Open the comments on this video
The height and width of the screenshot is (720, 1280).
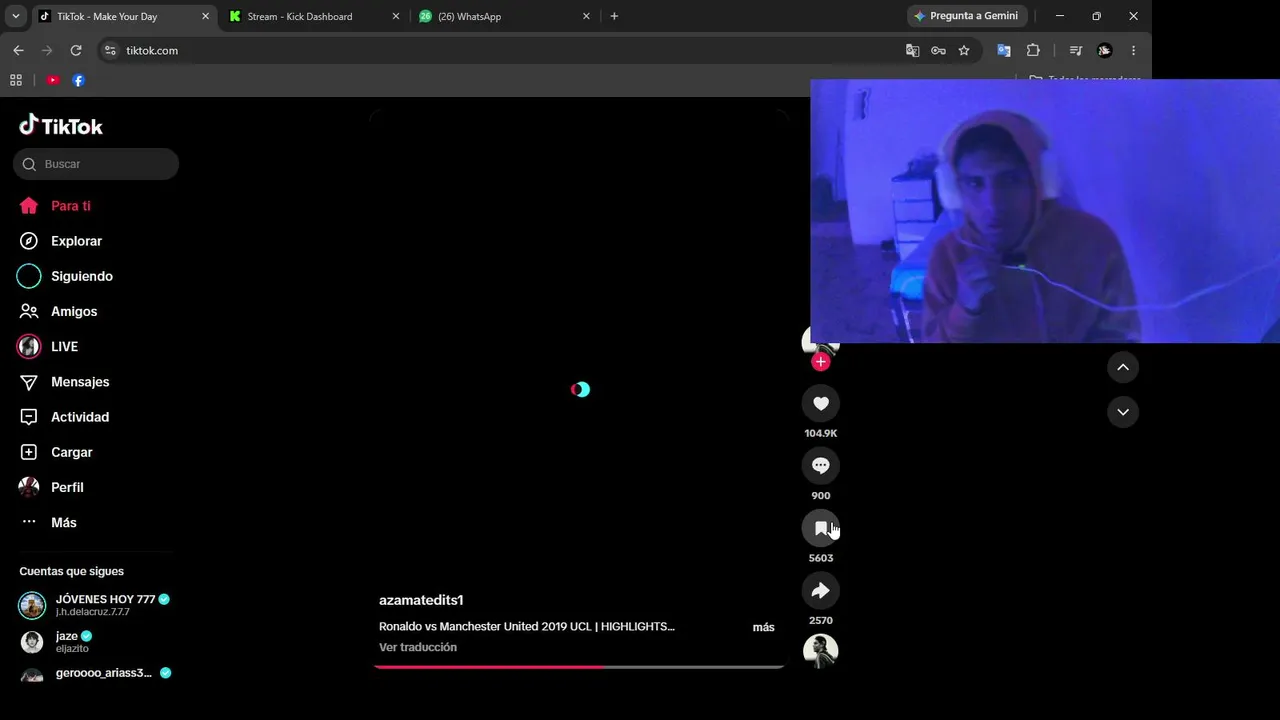coord(820,465)
